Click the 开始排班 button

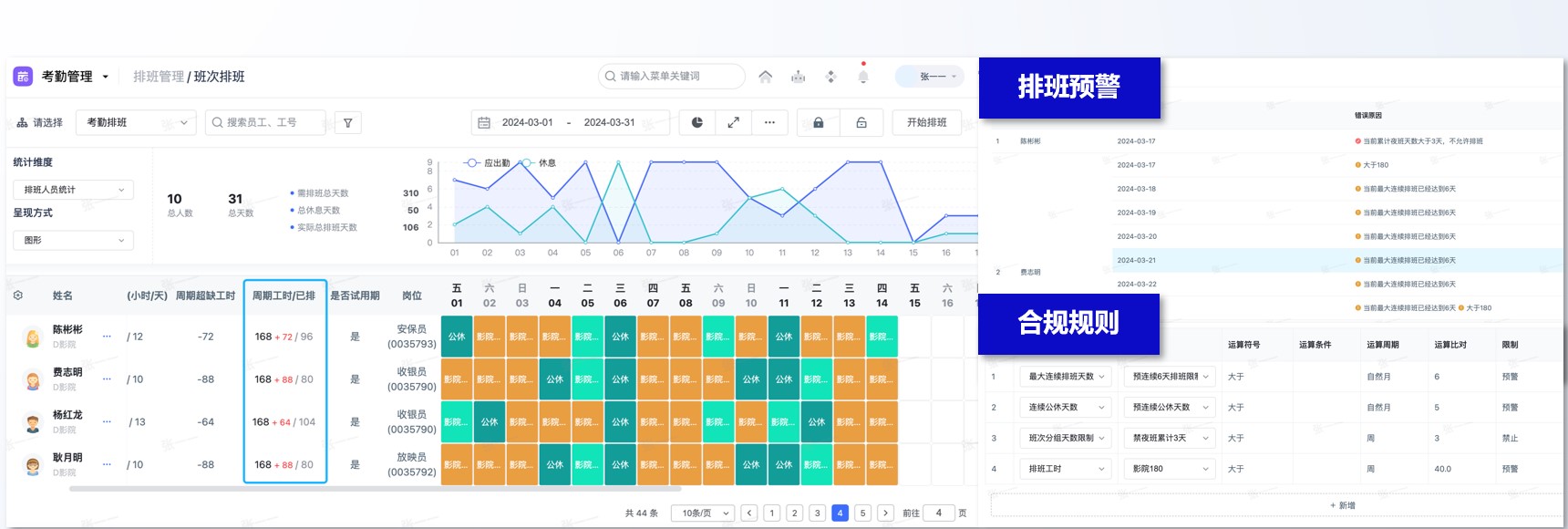(x=926, y=122)
